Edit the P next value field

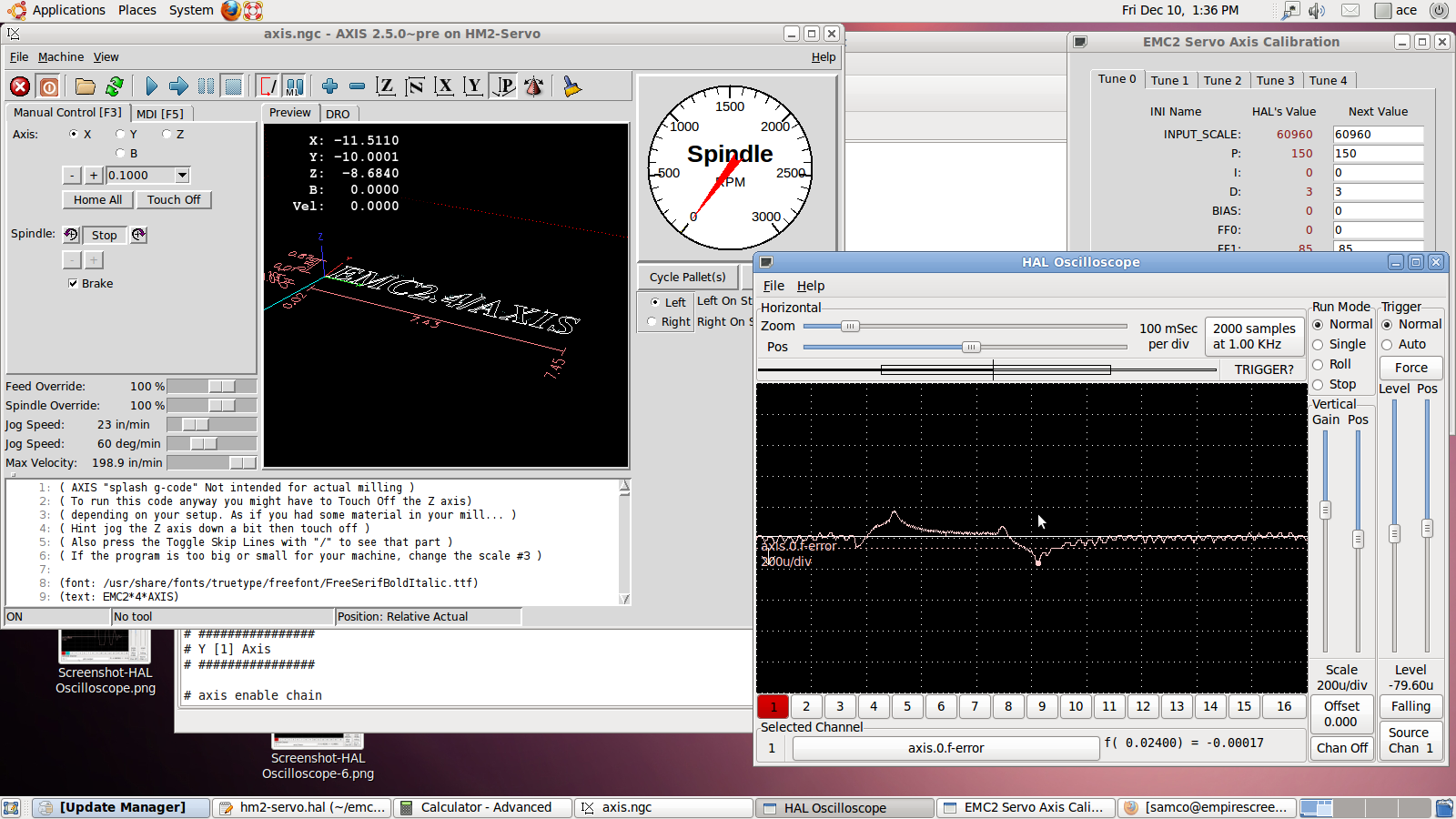coord(1378,153)
